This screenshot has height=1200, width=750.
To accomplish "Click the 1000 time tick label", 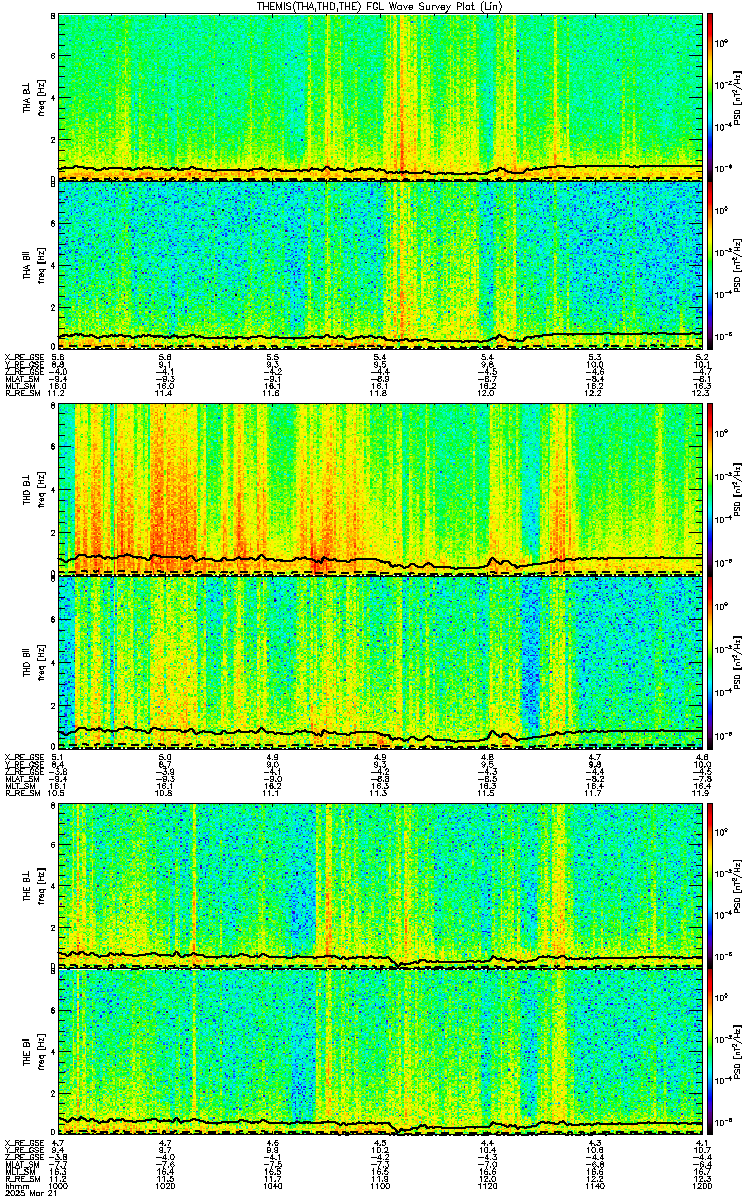I will pos(58,1186).
